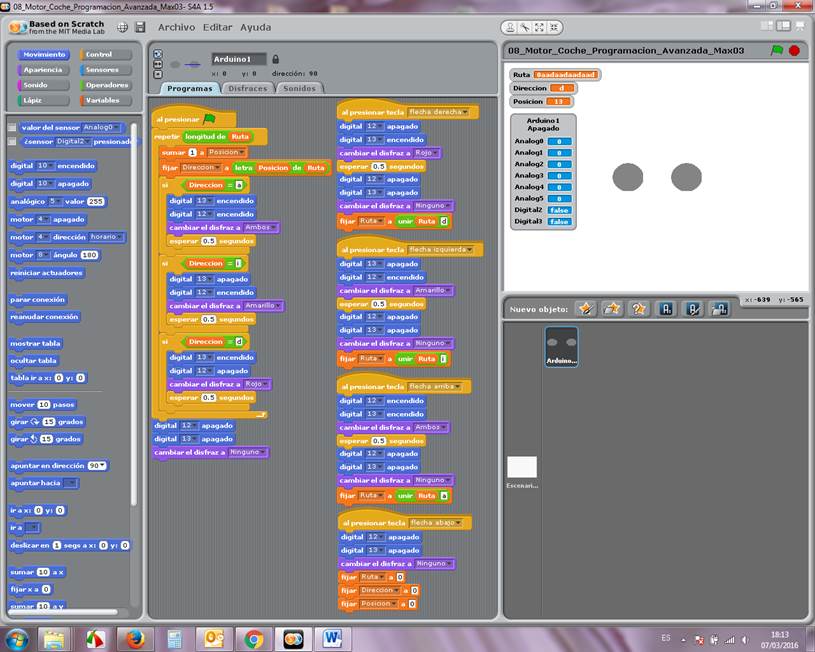Paint a new Arduino object
This screenshot has width=815, height=652.
pos(693,309)
